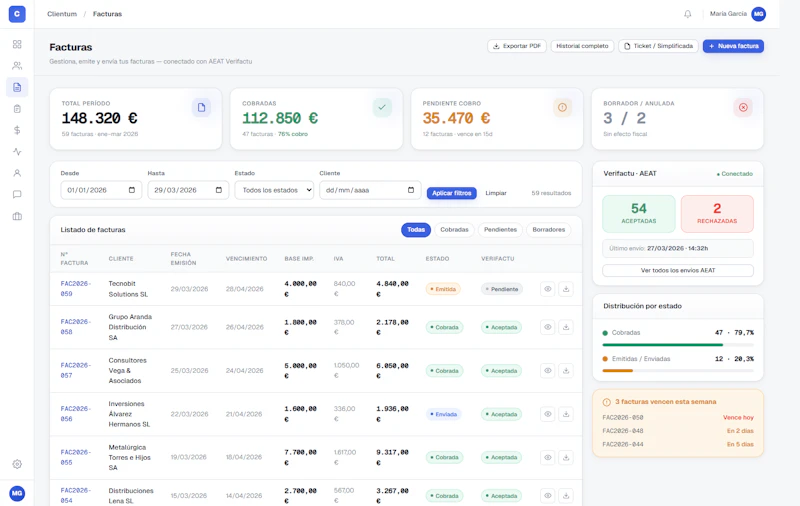
Task: Click the warning icon in Pendiente Cobro card
Action: (x=562, y=108)
